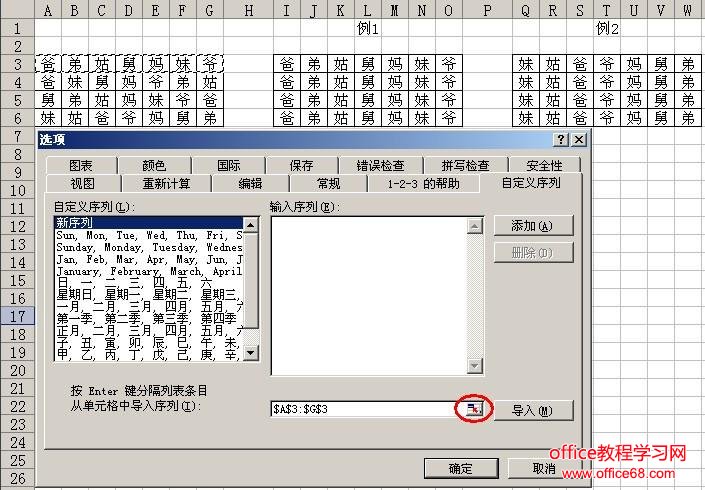The image size is (705, 490).
Task: Click cell A3 containing 爸
Action: pyautogui.click(x=48, y=64)
